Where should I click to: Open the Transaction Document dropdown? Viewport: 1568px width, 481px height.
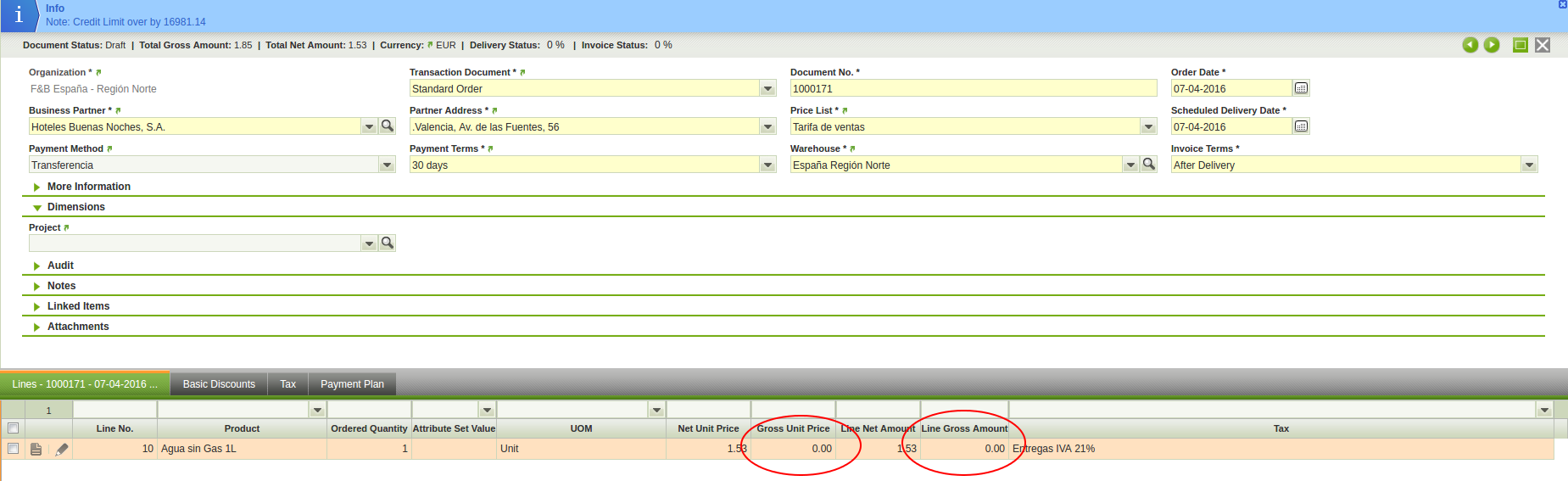(x=767, y=89)
